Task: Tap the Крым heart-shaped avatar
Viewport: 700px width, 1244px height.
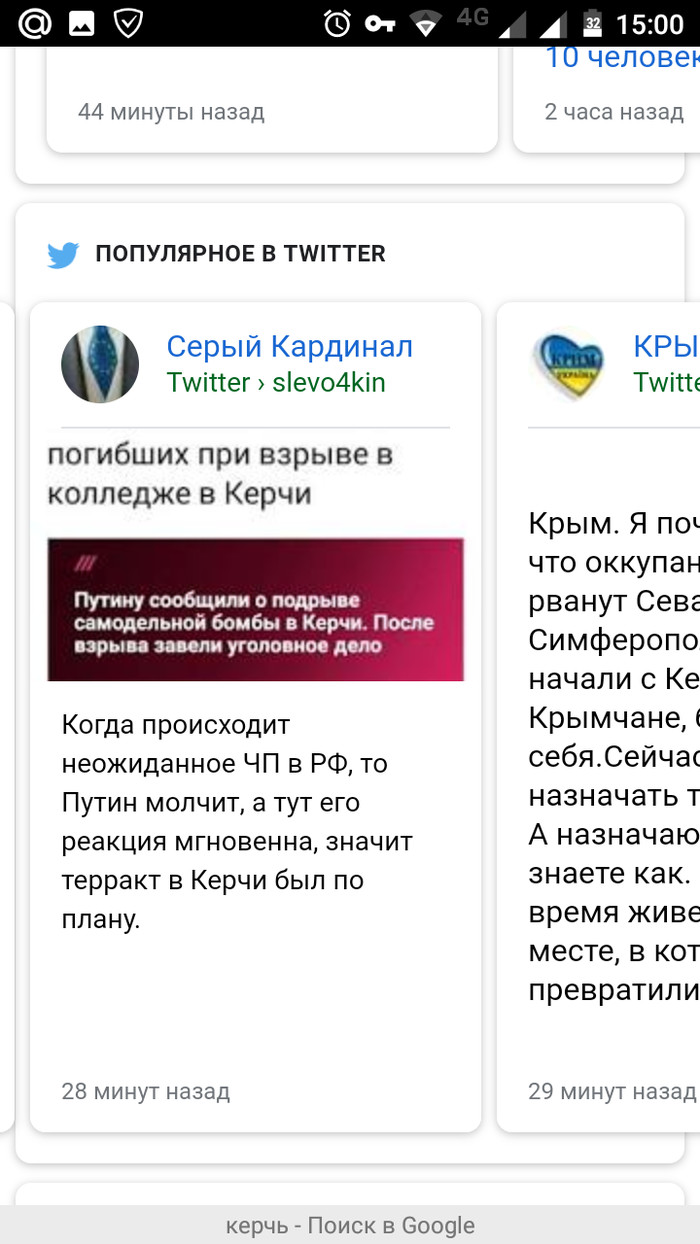Action: click(568, 364)
